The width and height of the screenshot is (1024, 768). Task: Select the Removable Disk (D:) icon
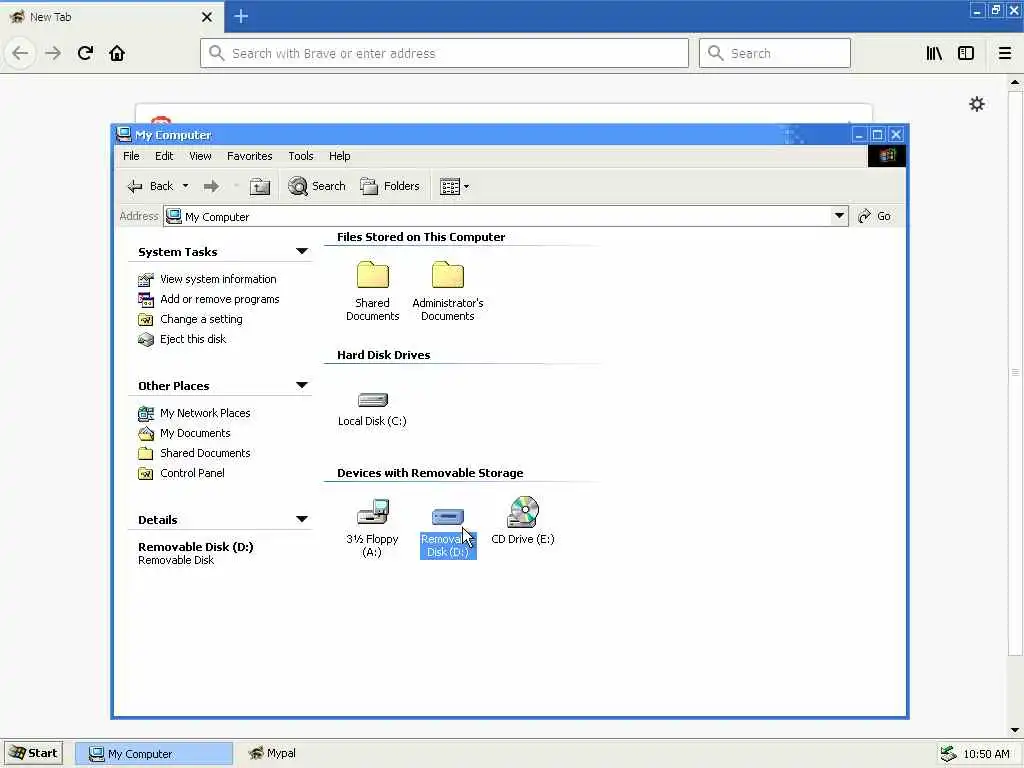pos(448,532)
